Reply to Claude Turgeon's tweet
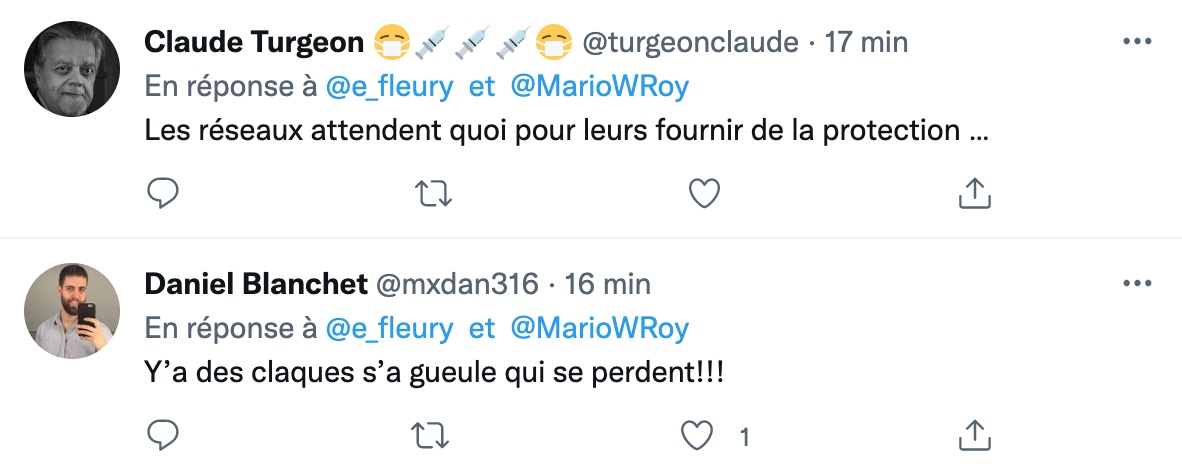The image size is (1182, 472). [162, 194]
